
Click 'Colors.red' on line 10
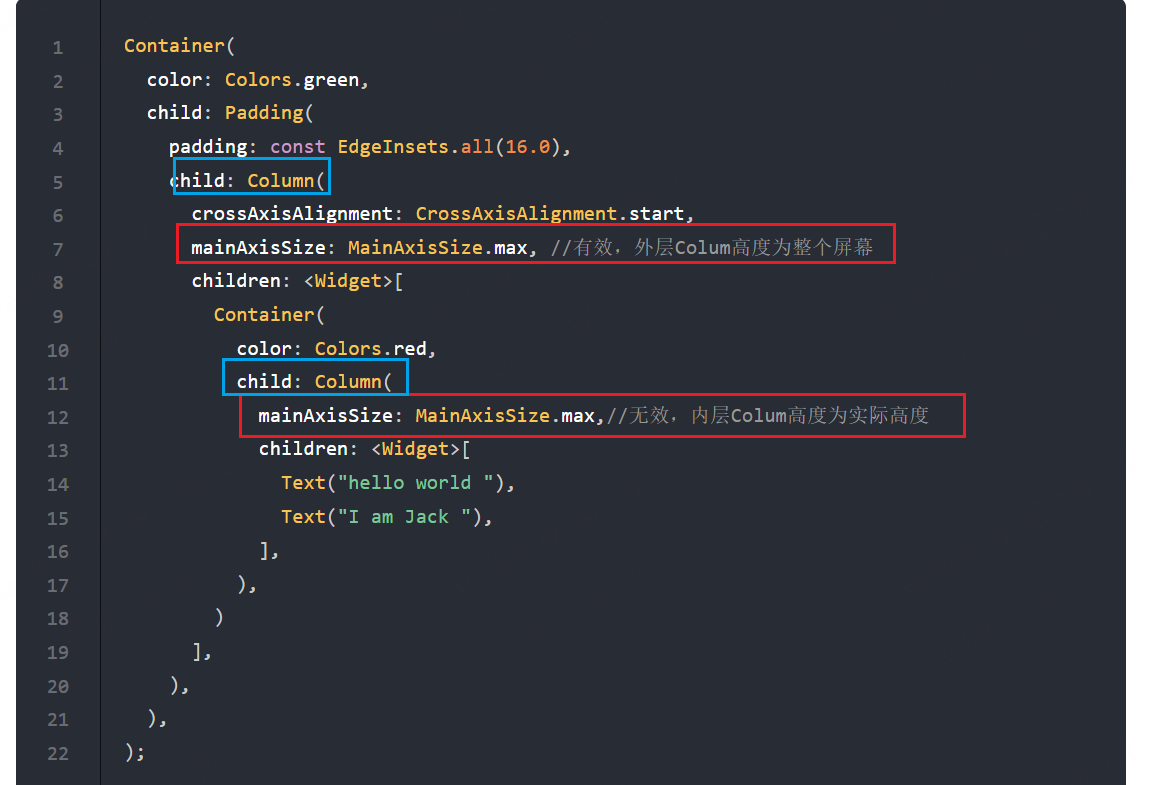pos(370,349)
